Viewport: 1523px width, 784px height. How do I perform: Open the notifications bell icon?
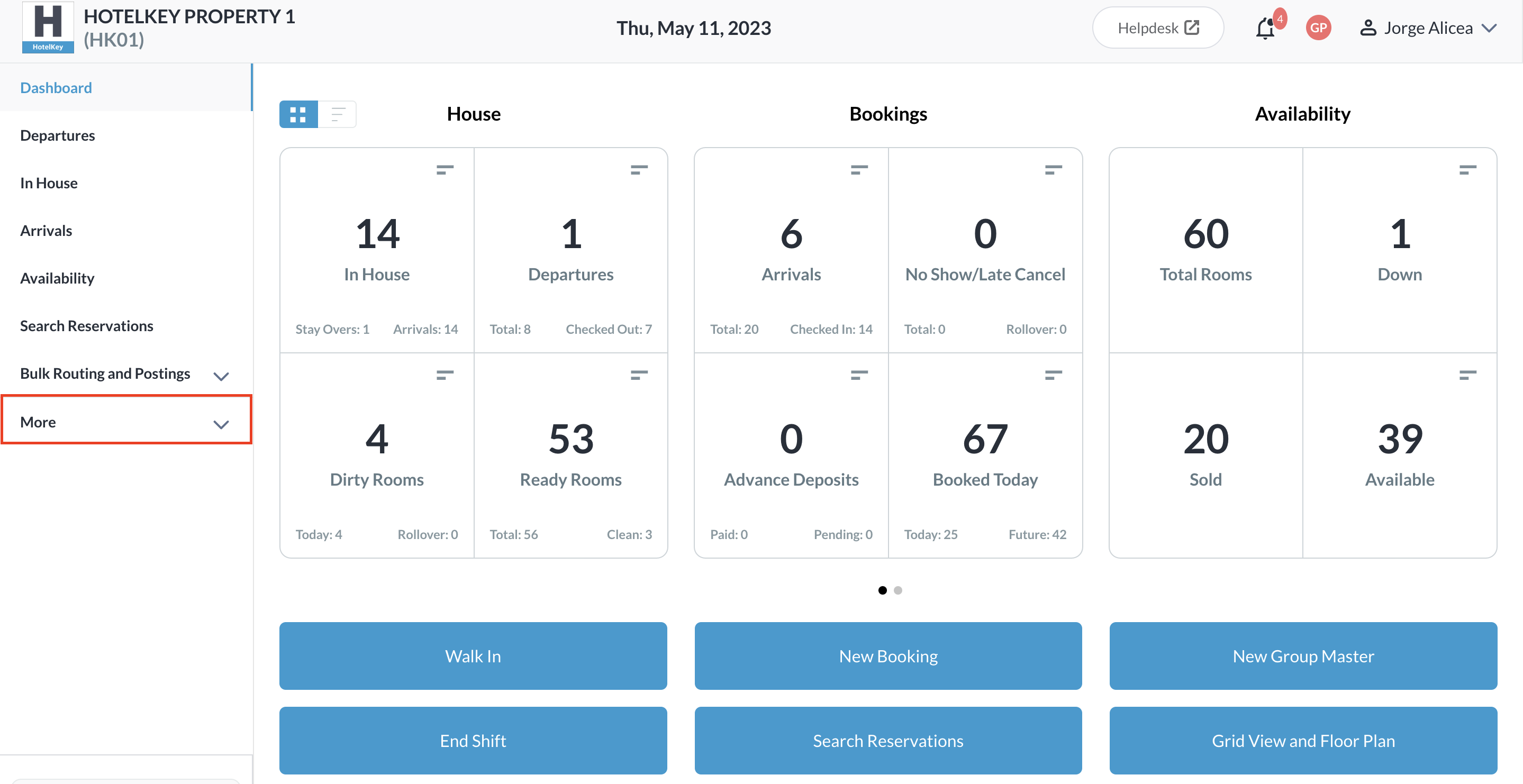click(1265, 29)
